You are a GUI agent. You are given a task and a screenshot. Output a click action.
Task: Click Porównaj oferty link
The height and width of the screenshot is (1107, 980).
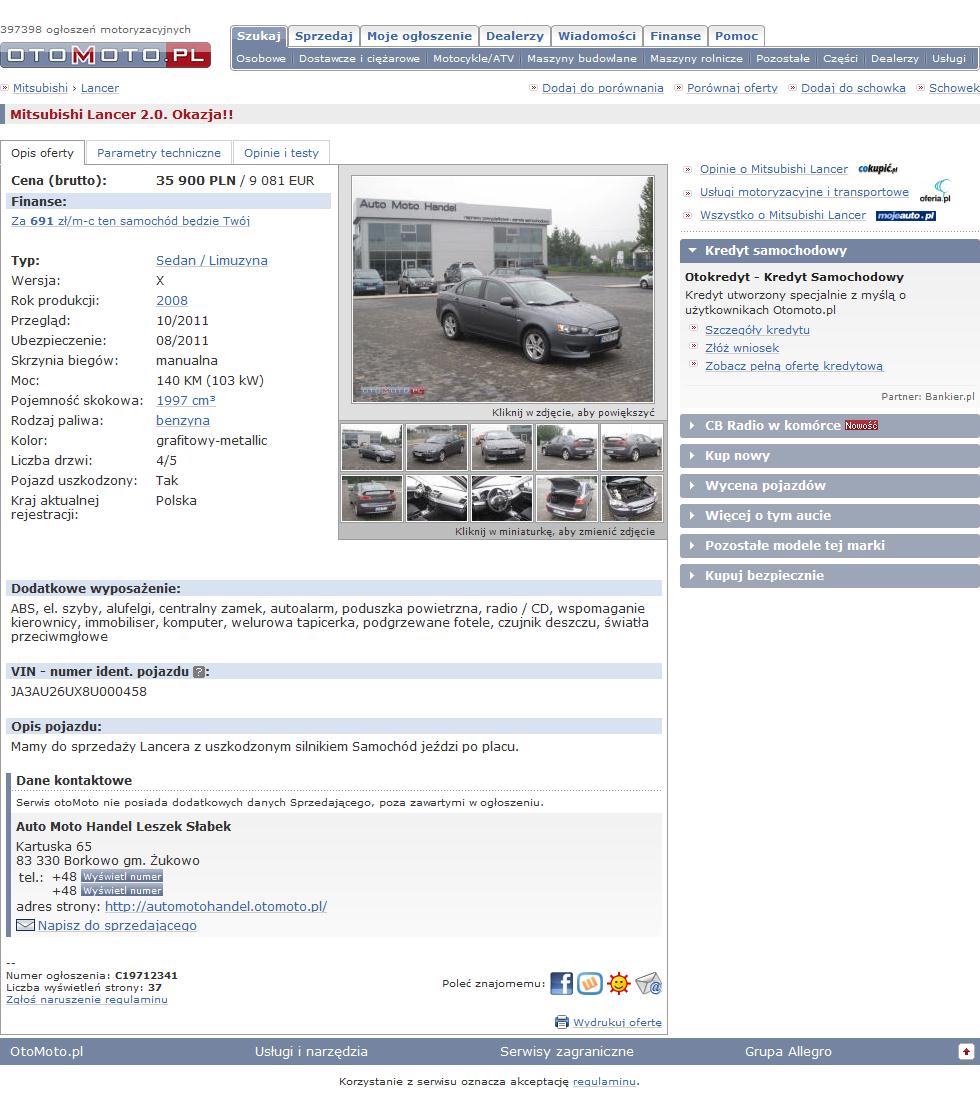[x=732, y=88]
